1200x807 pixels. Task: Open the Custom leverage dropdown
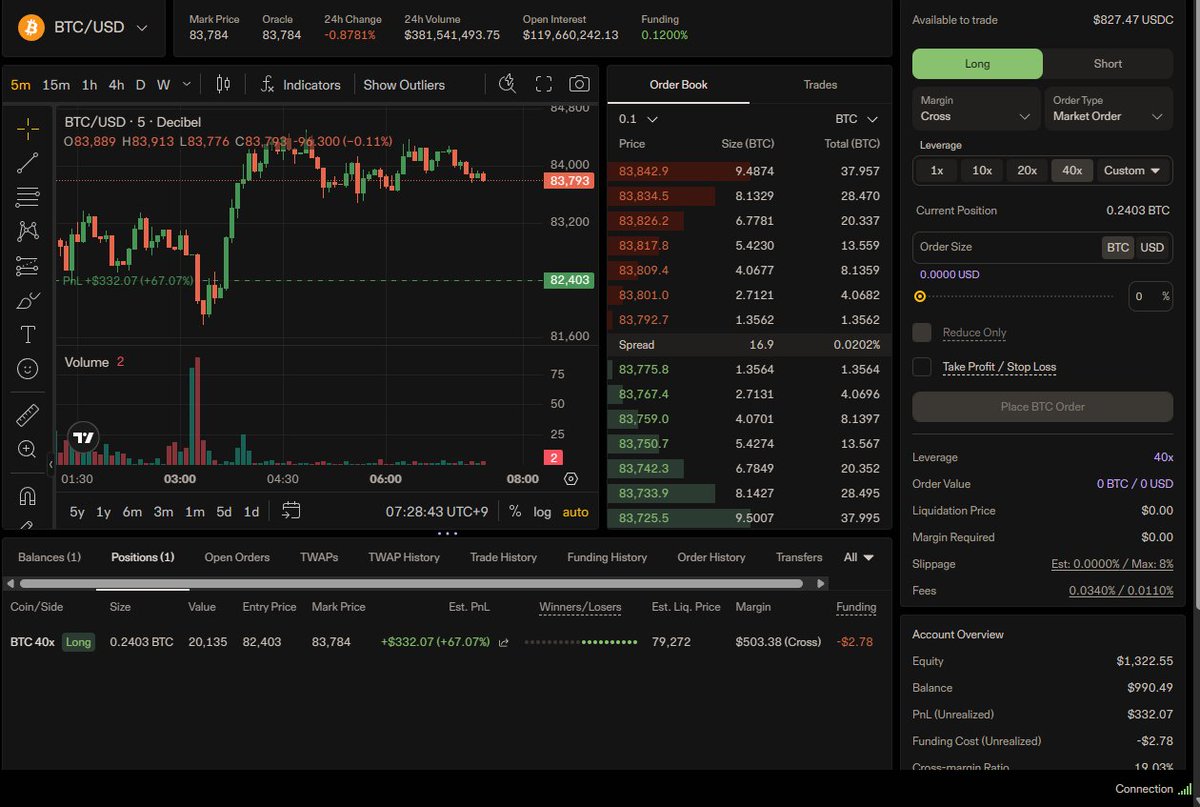click(1133, 171)
